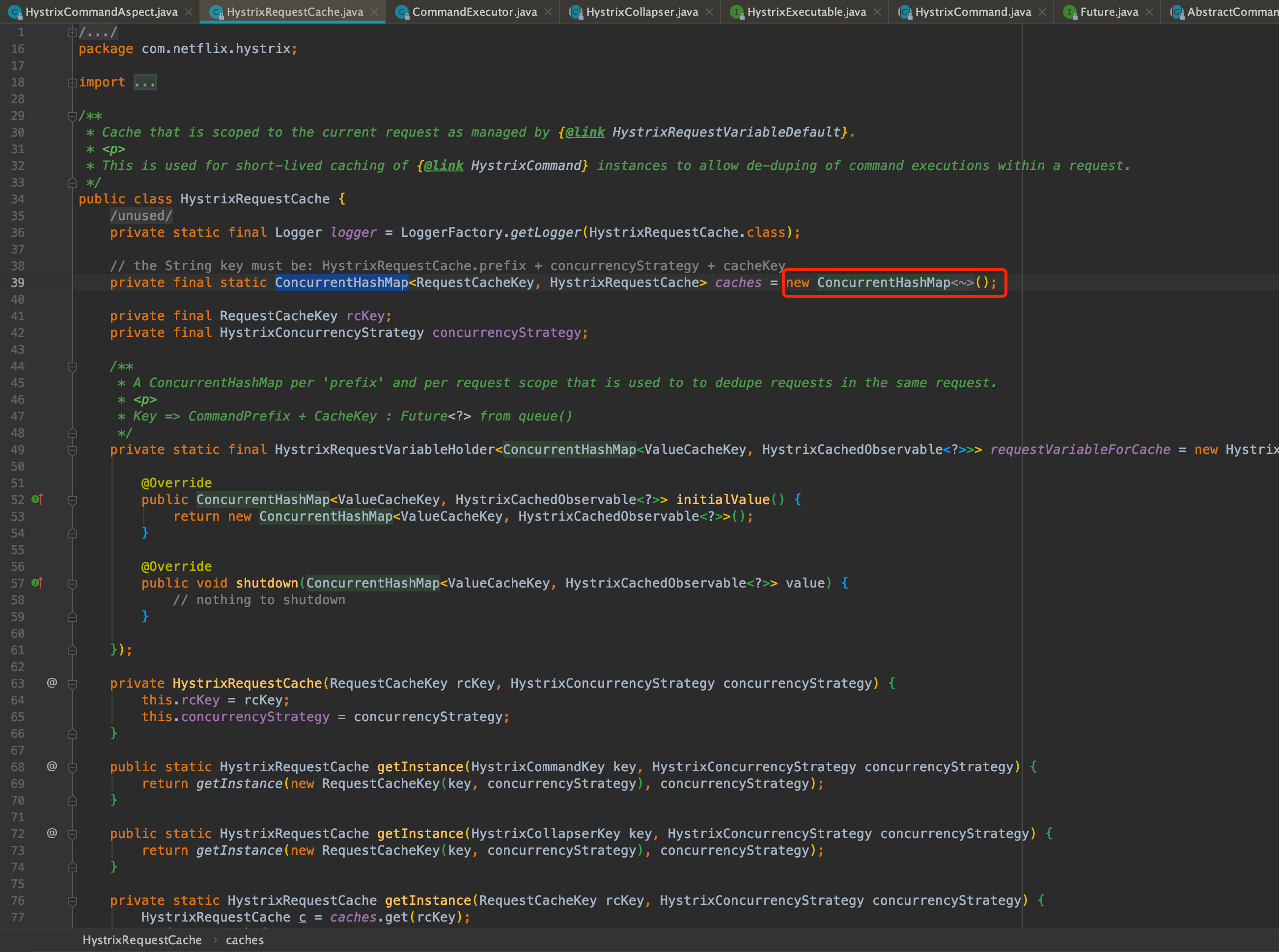Collapse the initialValue method body

[x=73, y=500]
